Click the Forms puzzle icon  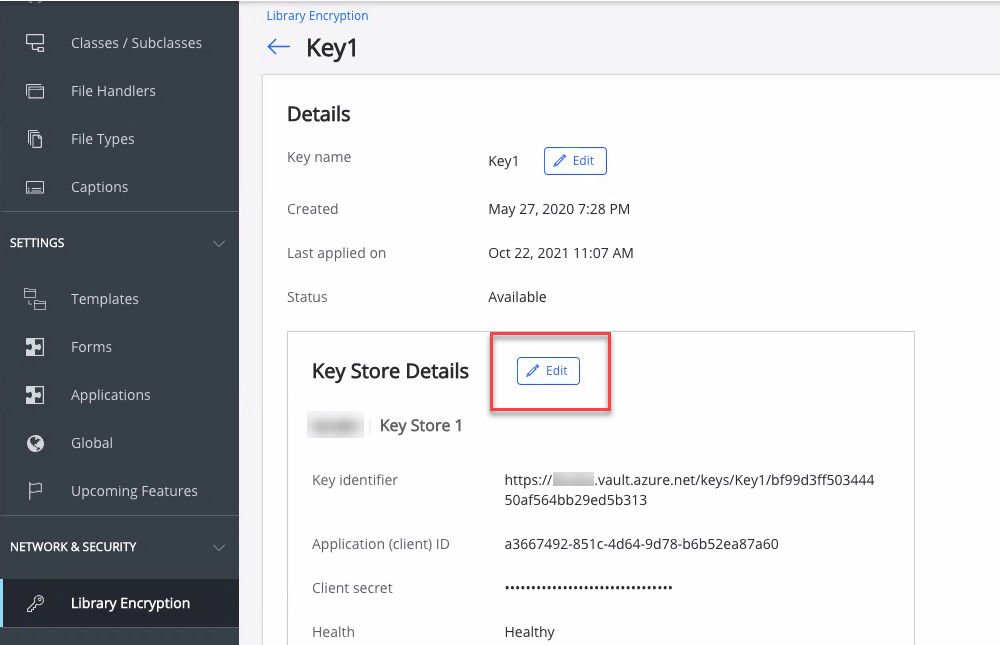point(35,347)
